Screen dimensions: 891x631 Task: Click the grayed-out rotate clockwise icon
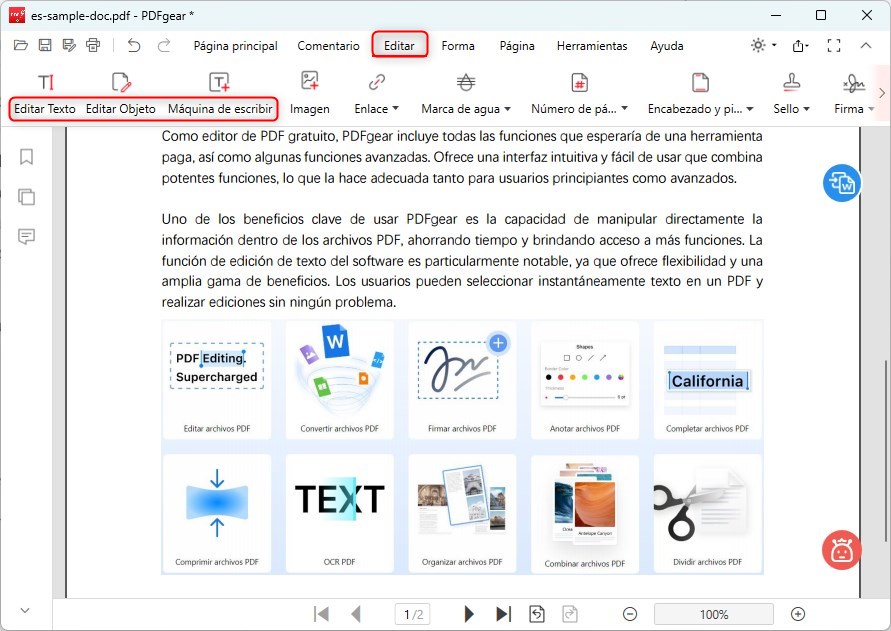point(570,614)
